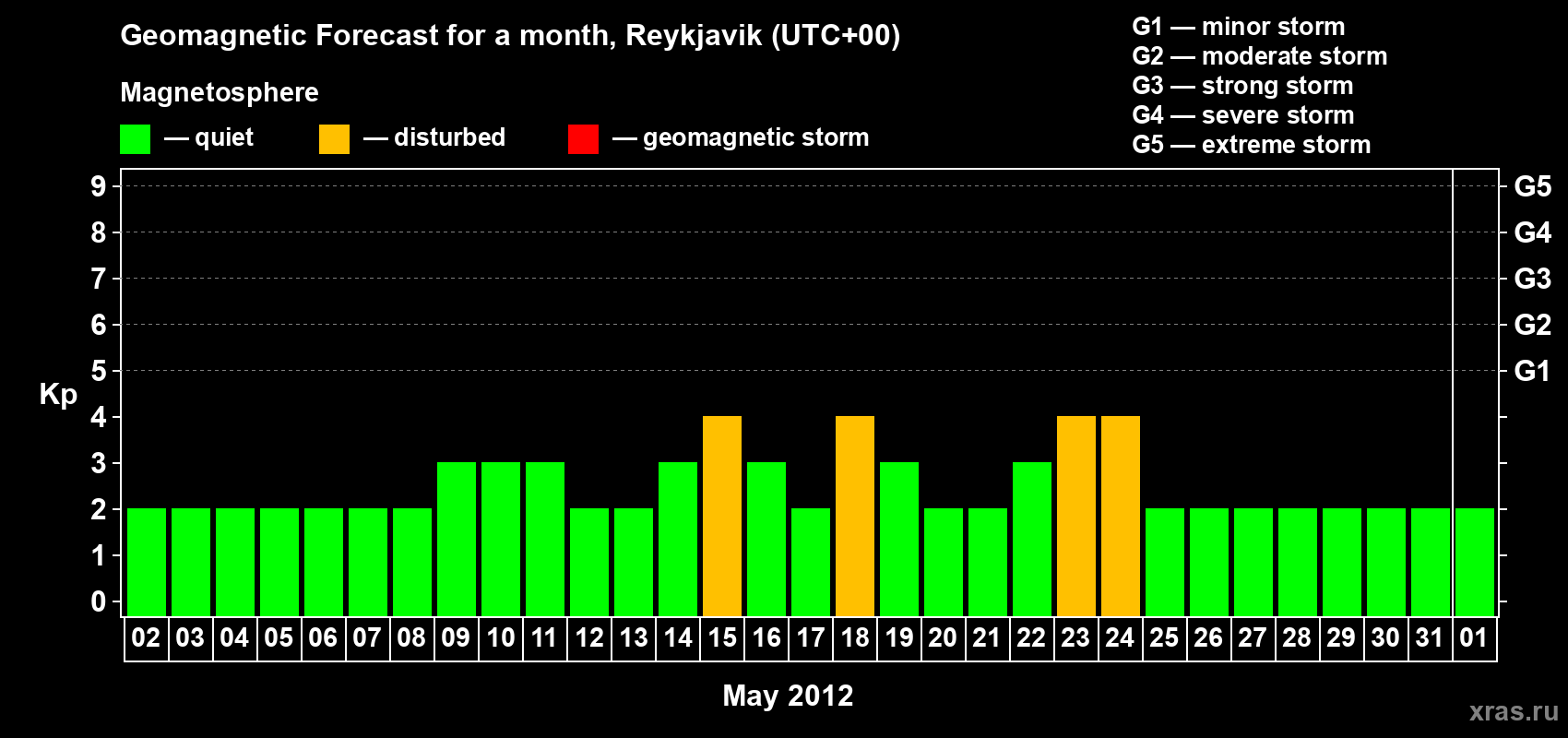The image size is (1568, 738).
Task: Click the G5 label on right axis
Action: [x=1533, y=186]
